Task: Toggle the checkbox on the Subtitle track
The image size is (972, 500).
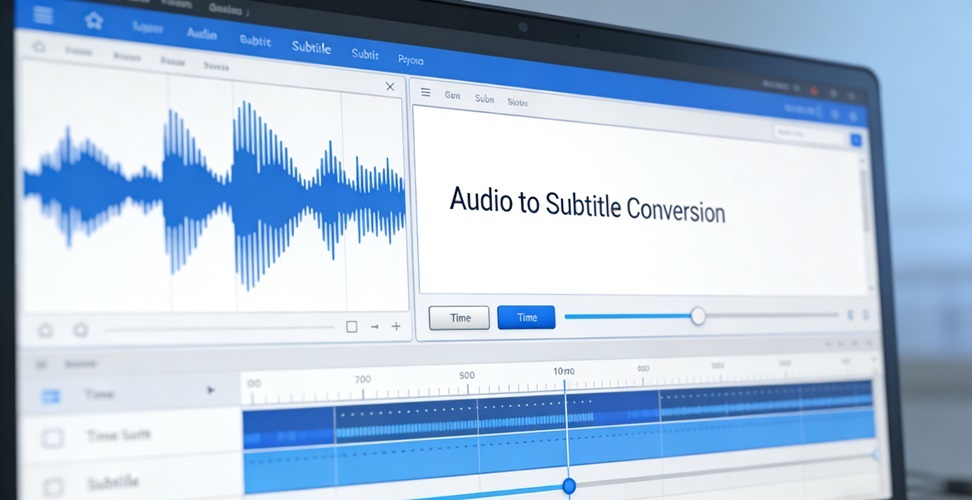Action: pos(51,483)
